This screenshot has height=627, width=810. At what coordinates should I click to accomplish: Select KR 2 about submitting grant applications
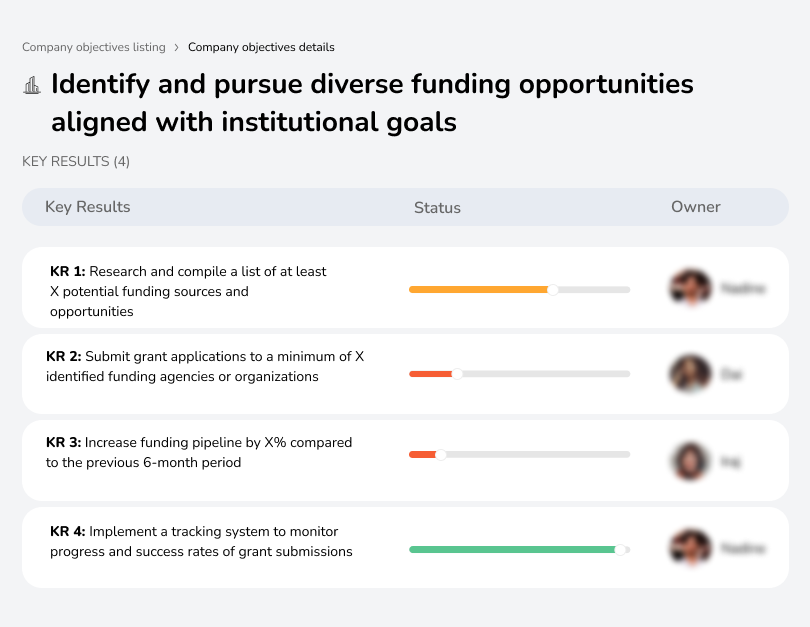(x=205, y=367)
